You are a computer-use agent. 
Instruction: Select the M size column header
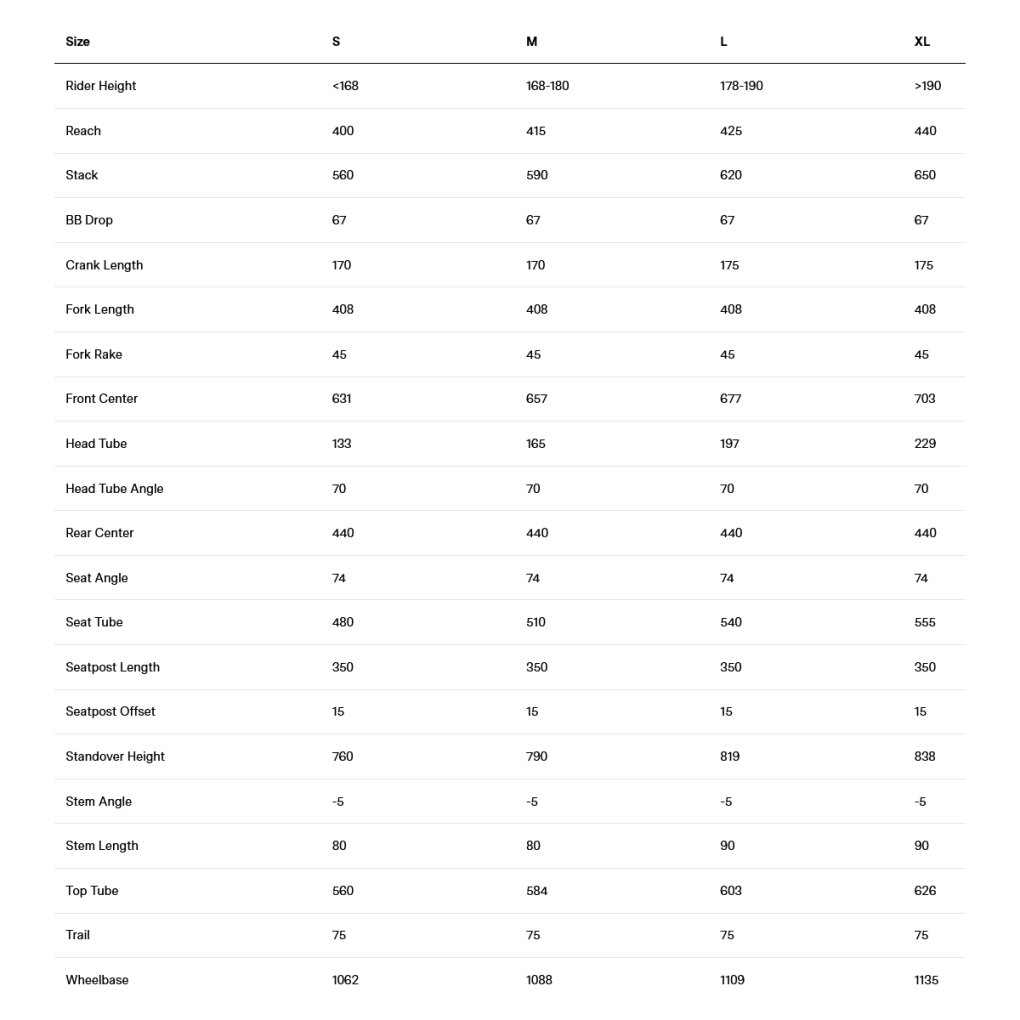[532, 42]
